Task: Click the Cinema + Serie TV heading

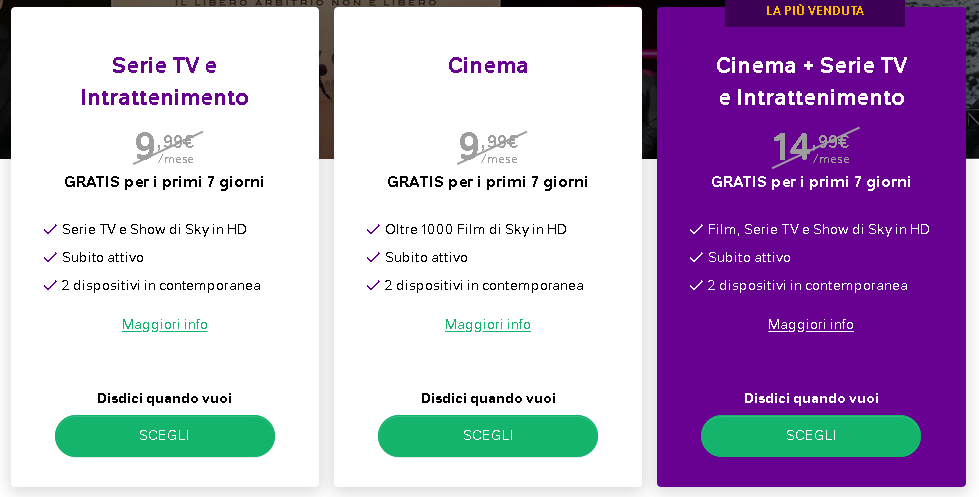Action: [x=811, y=81]
